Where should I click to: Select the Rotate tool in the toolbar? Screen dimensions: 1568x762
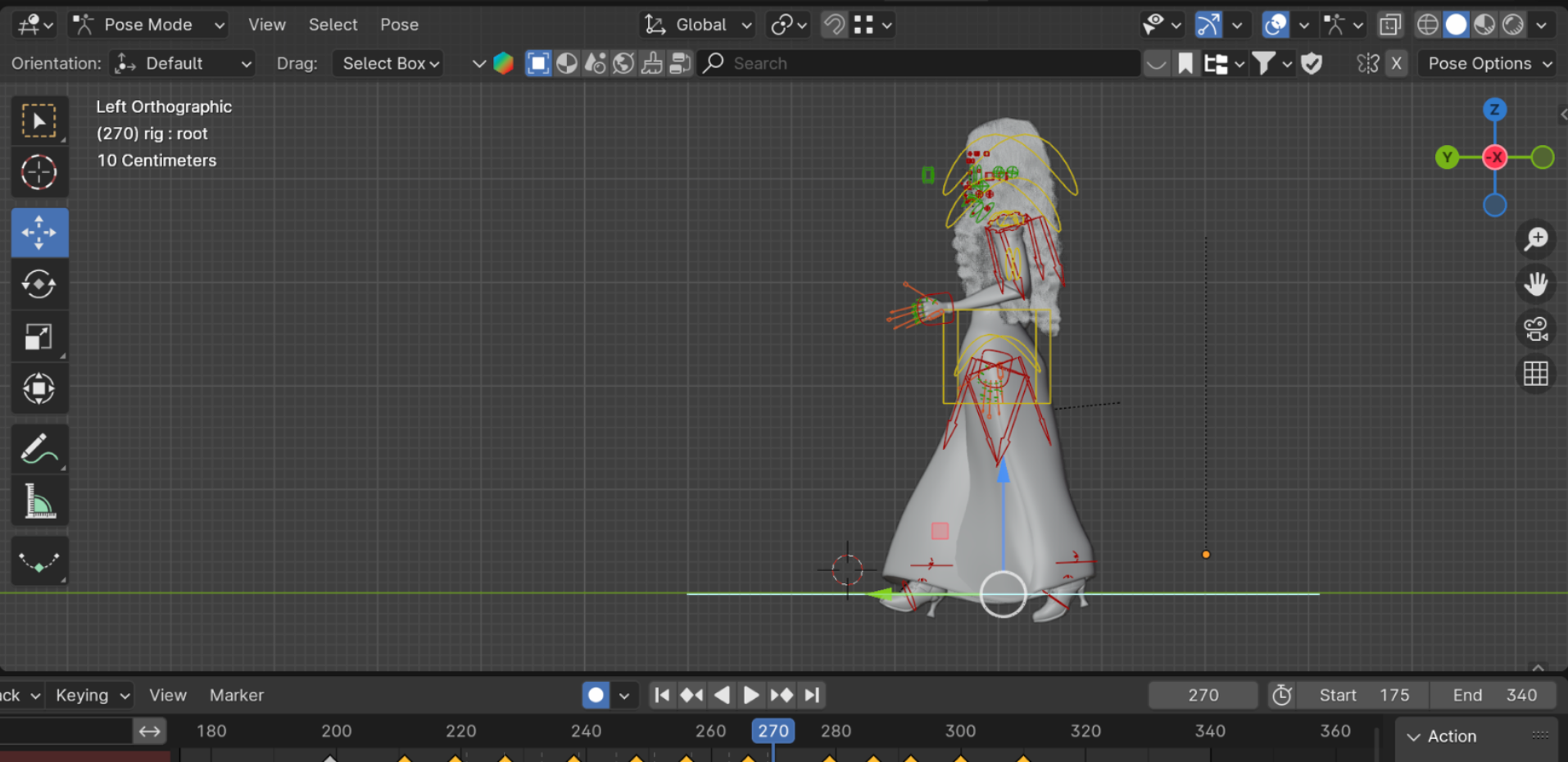coord(39,284)
